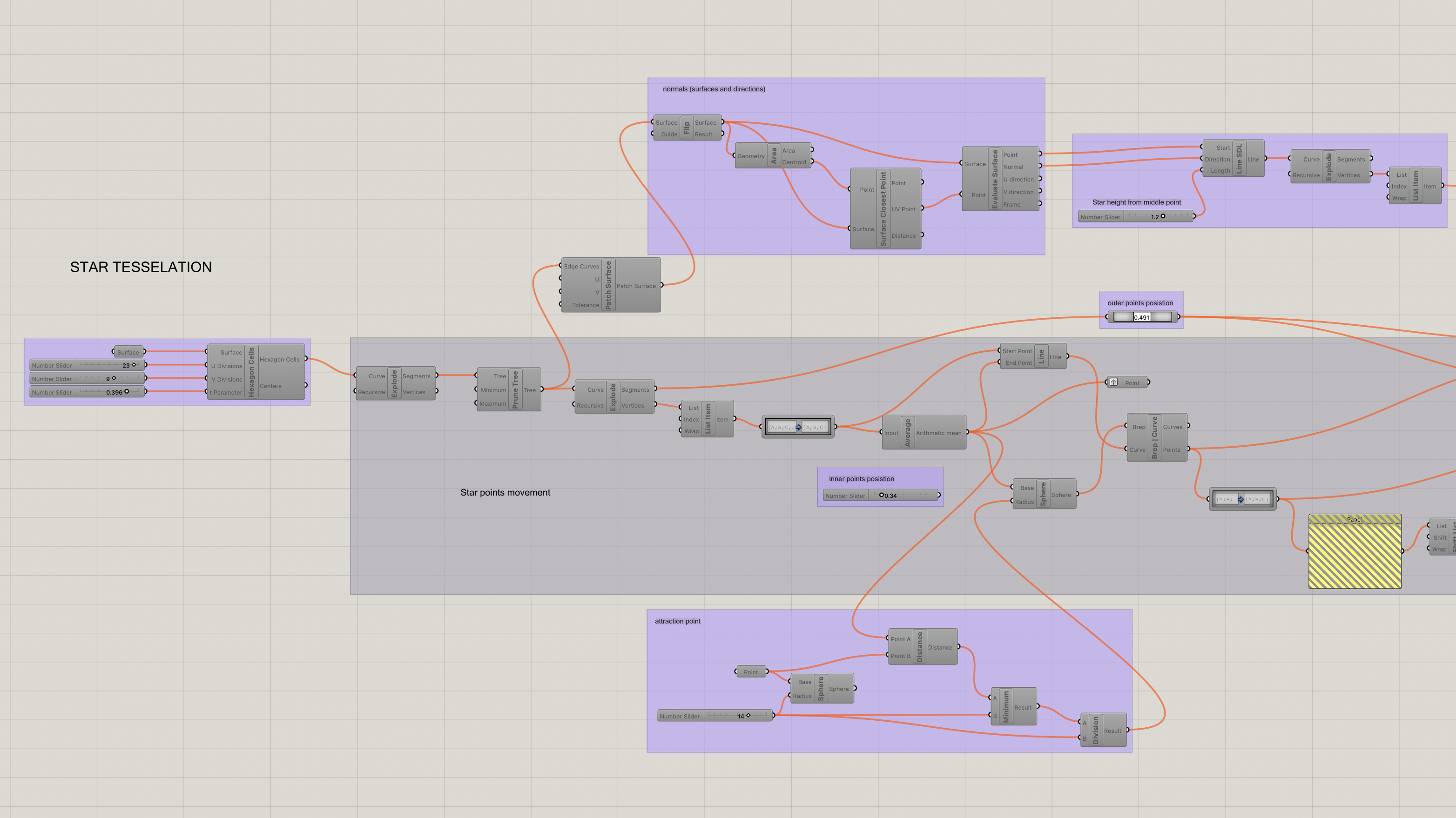Select the Patch Surface component
1456x818 pixels.
pos(608,285)
